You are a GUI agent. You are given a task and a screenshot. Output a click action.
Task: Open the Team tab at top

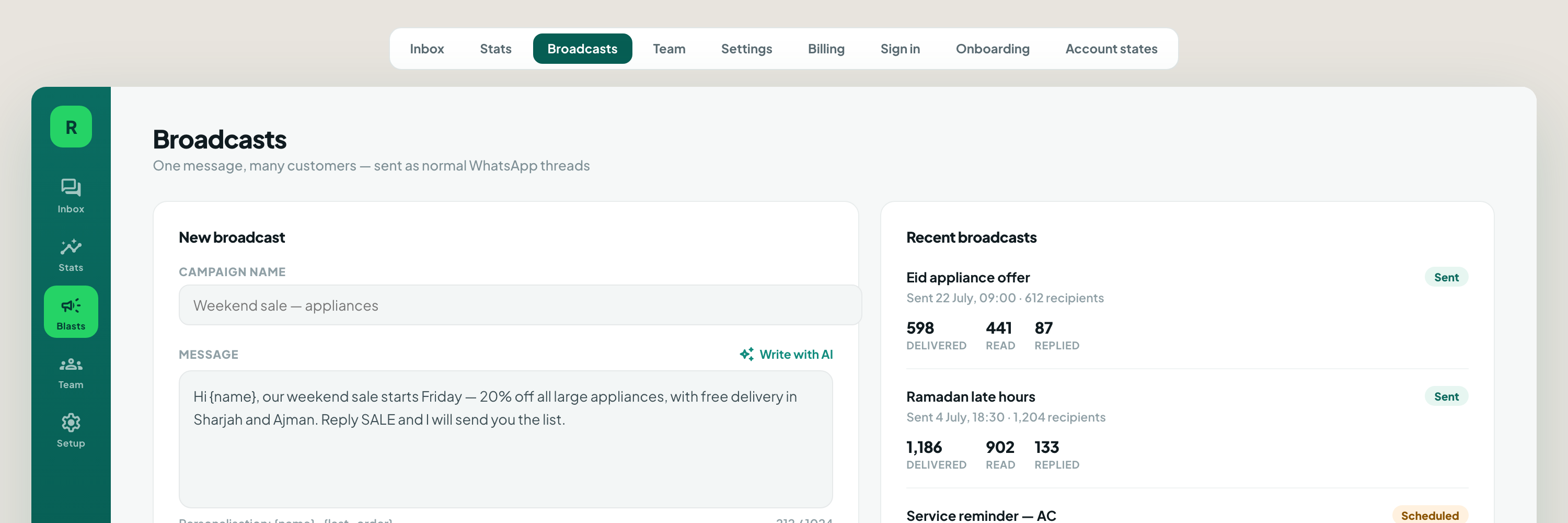tap(669, 49)
